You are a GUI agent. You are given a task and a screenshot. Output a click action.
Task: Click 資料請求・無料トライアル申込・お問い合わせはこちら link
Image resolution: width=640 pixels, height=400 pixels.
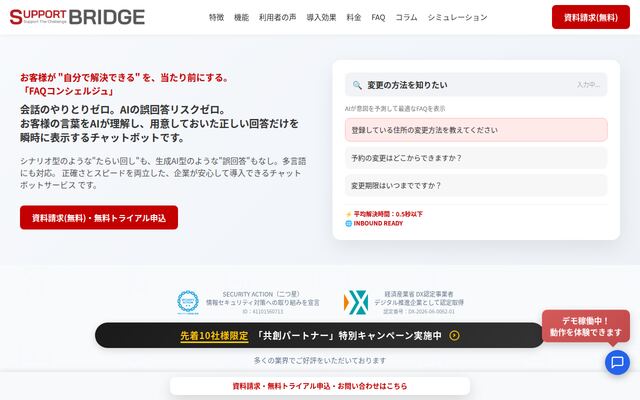click(320, 386)
